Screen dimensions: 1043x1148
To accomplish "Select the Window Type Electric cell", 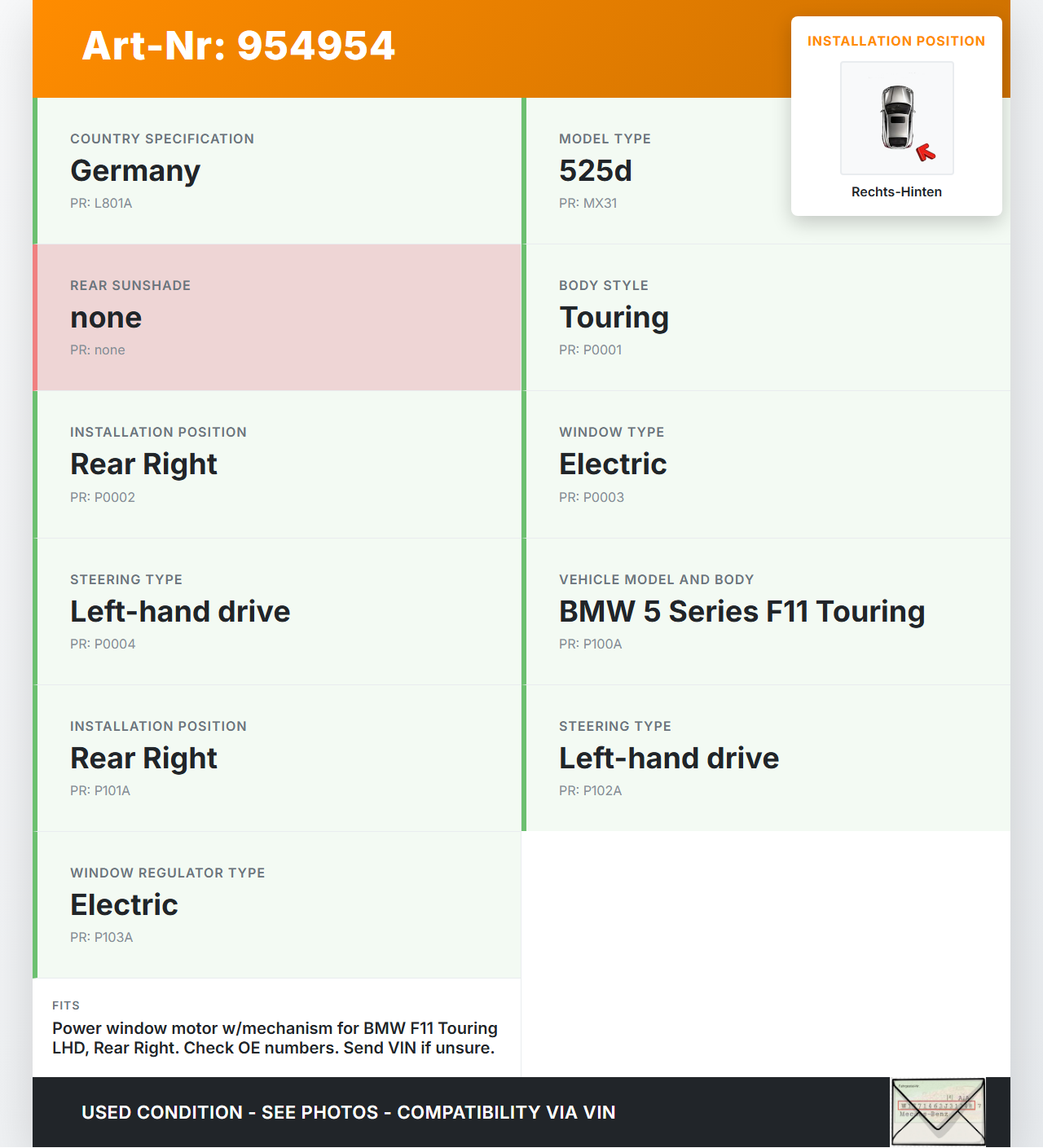I will click(x=766, y=464).
